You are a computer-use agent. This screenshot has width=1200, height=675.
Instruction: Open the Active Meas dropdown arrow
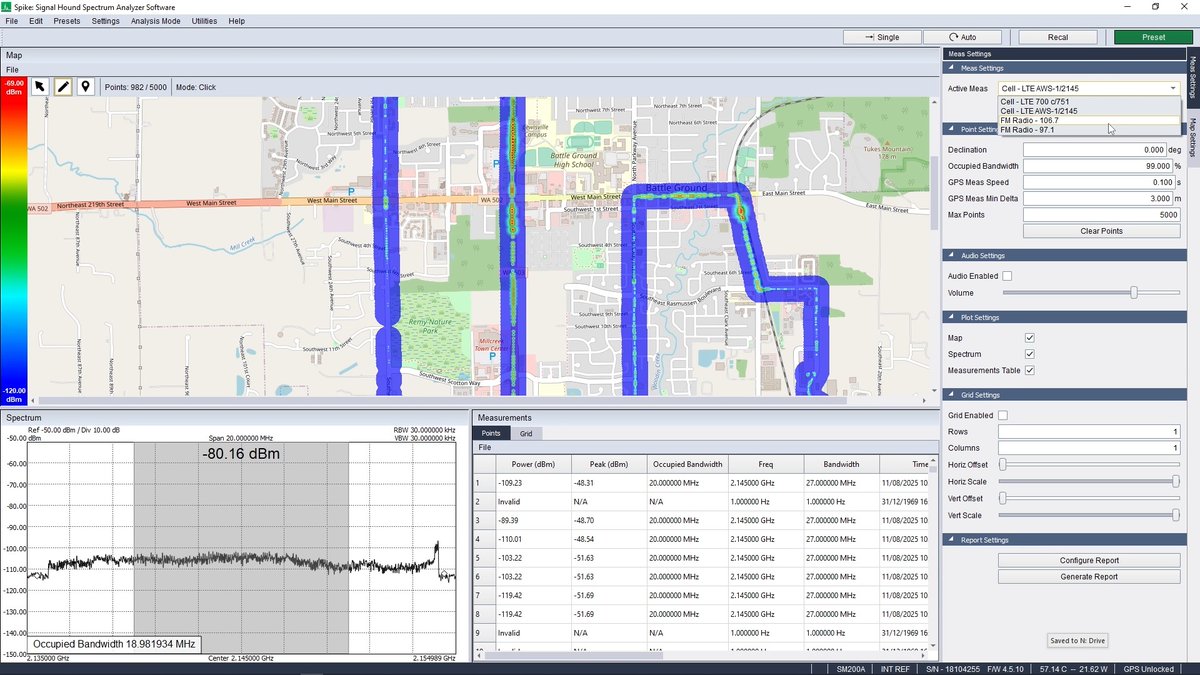pos(1172,89)
